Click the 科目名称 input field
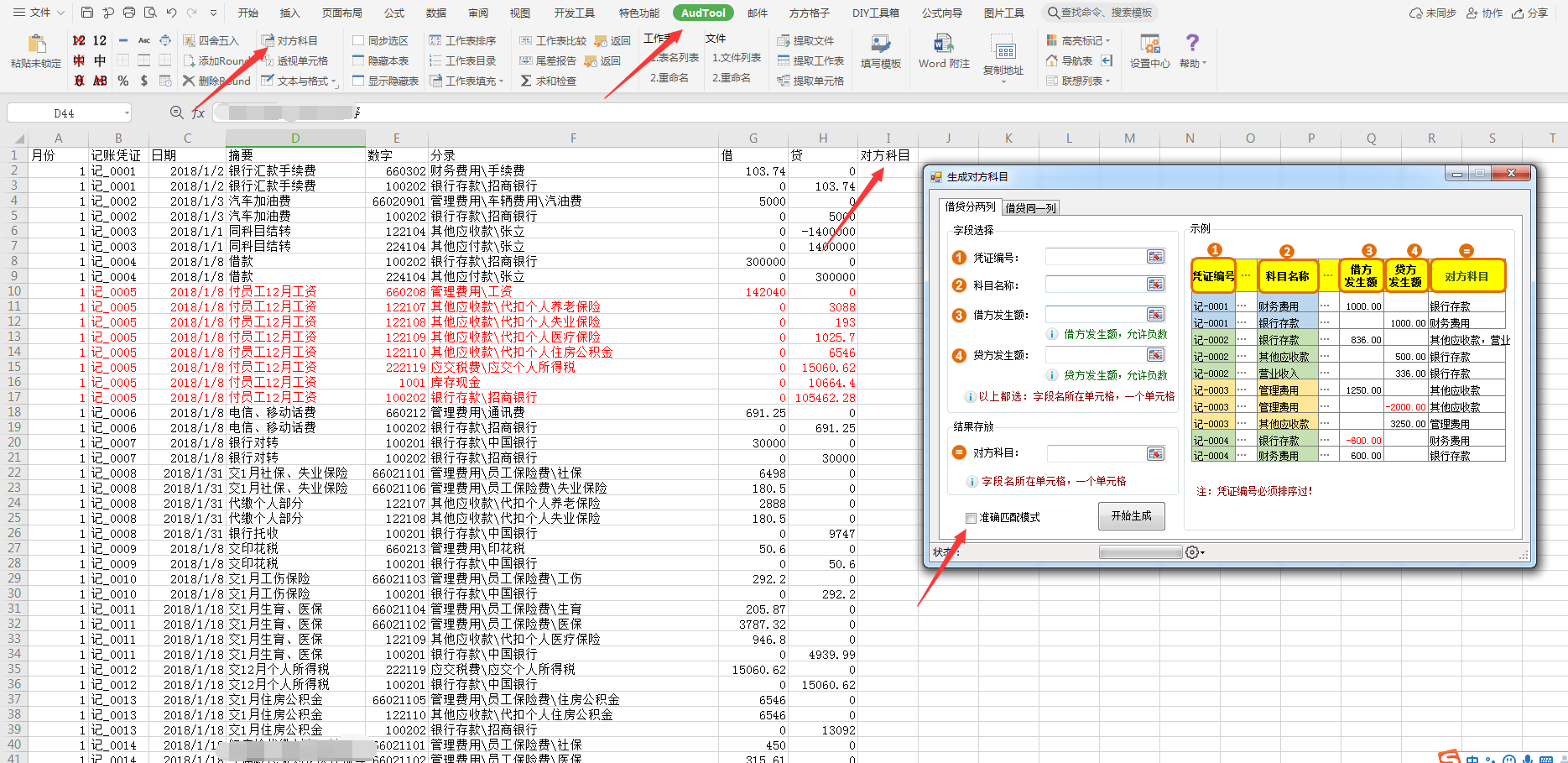 click(x=1095, y=285)
